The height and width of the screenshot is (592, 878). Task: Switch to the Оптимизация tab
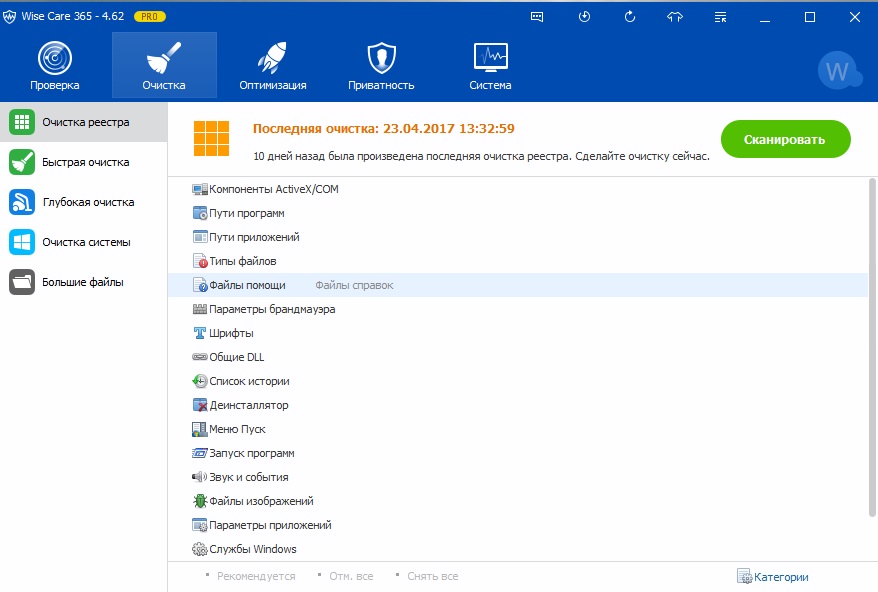[x=272, y=66]
